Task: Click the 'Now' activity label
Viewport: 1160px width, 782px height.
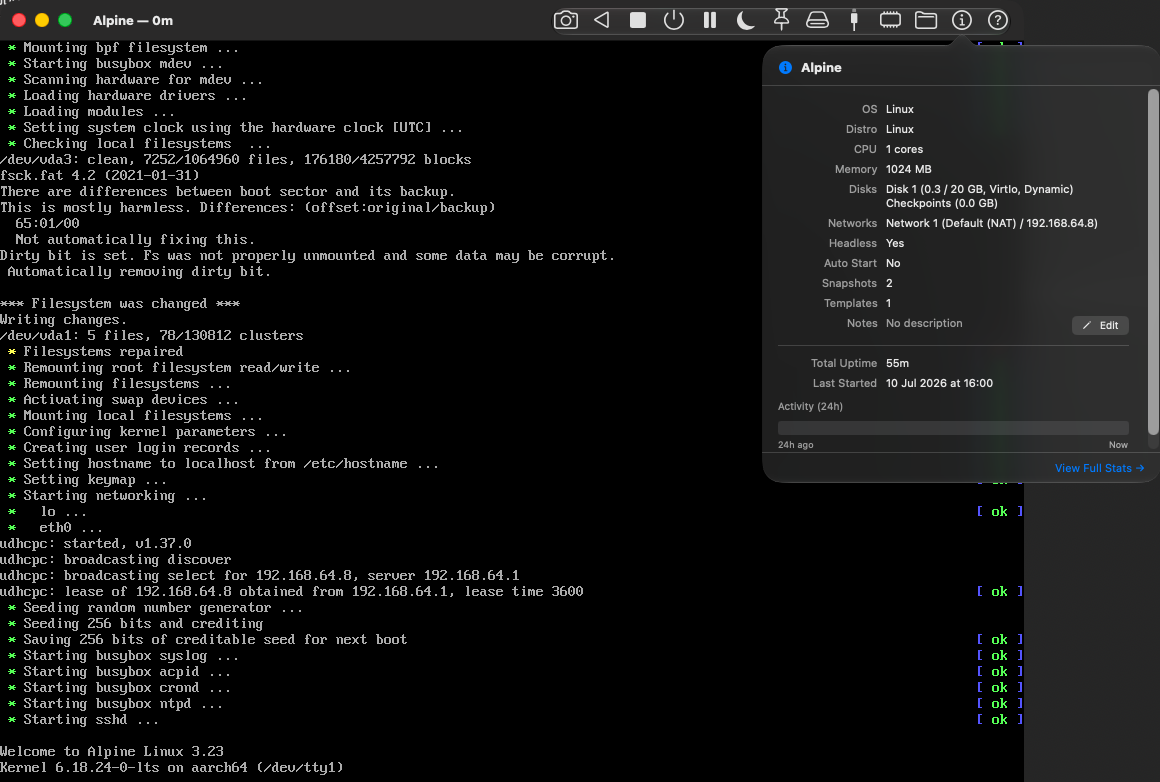Action: click(x=1118, y=445)
